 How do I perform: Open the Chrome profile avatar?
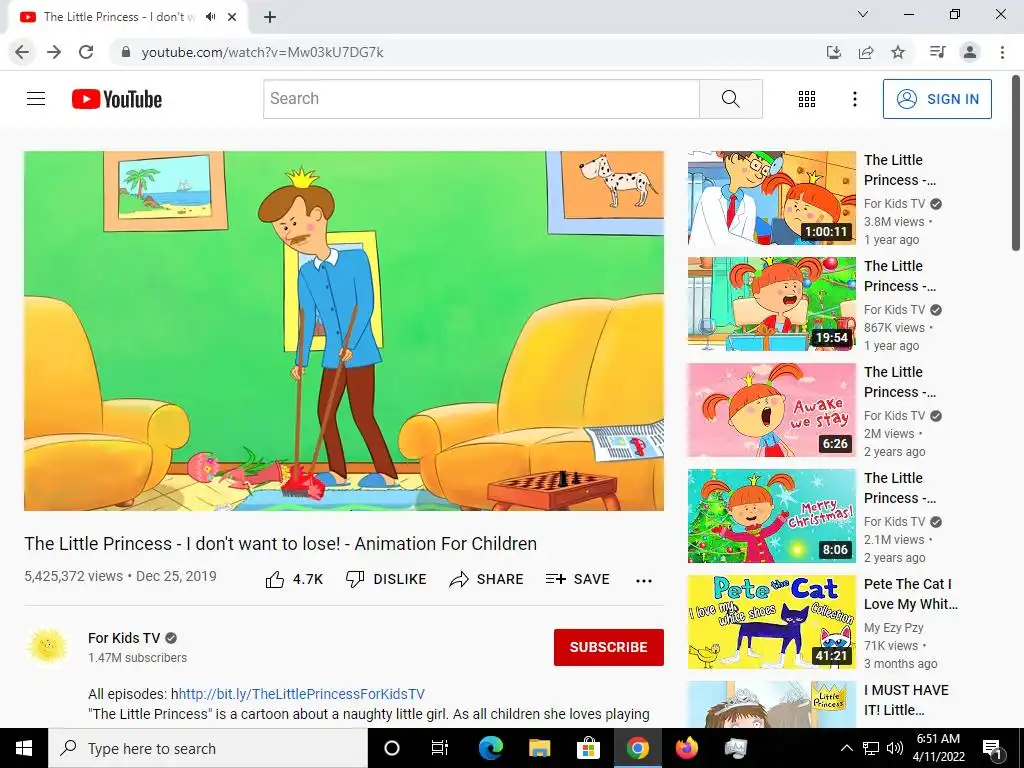(x=970, y=52)
